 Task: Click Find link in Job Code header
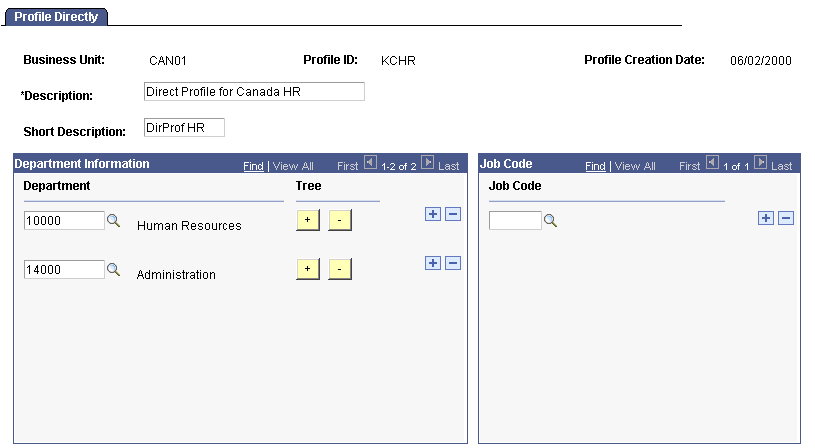pyautogui.click(x=595, y=166)
